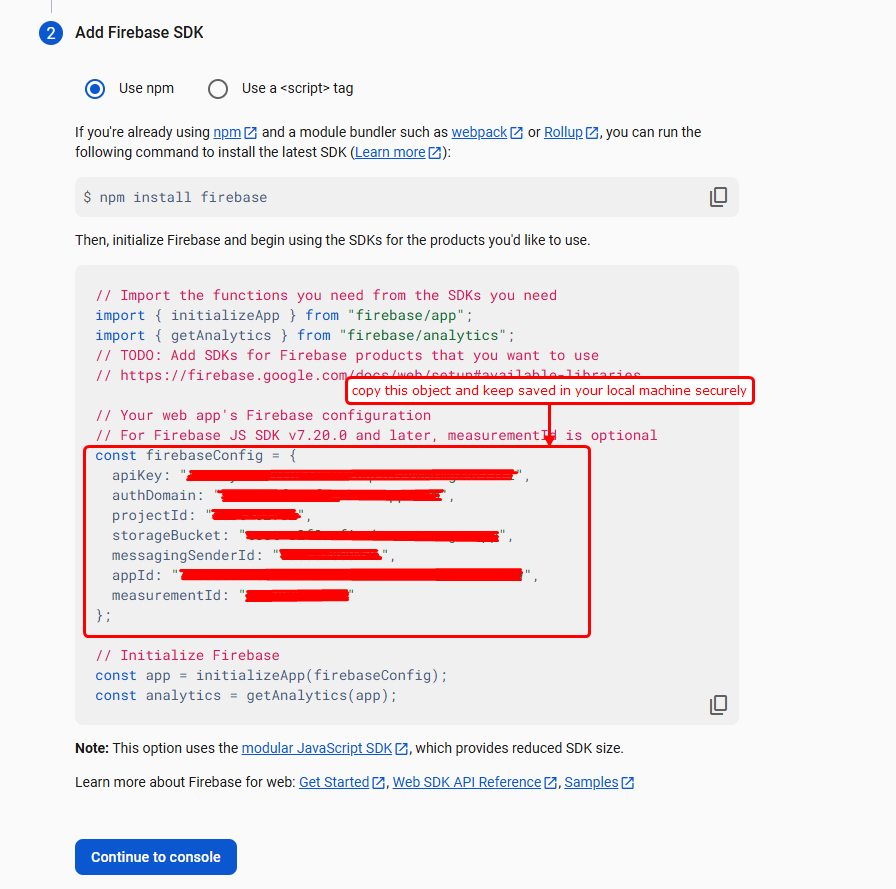Click the Add Firebase SDK heading

point(139,33)
